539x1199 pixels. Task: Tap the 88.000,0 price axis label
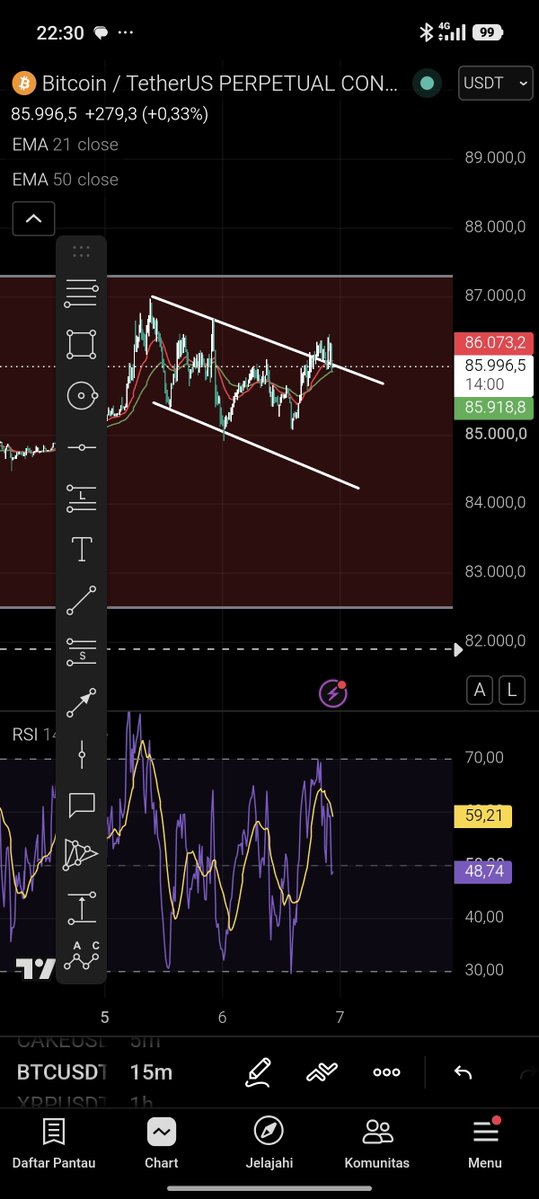[x=495, y=227]
